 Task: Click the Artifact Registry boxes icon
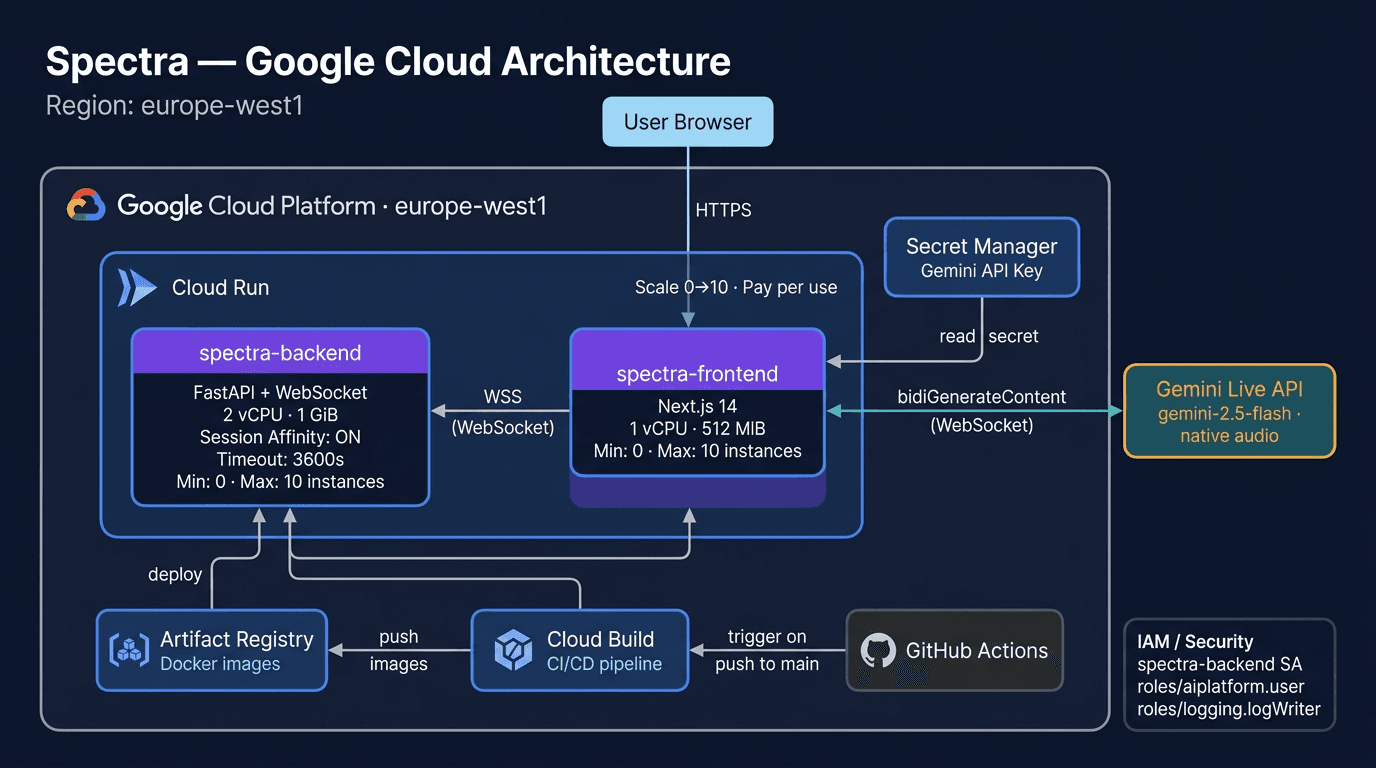pos(127,650)
